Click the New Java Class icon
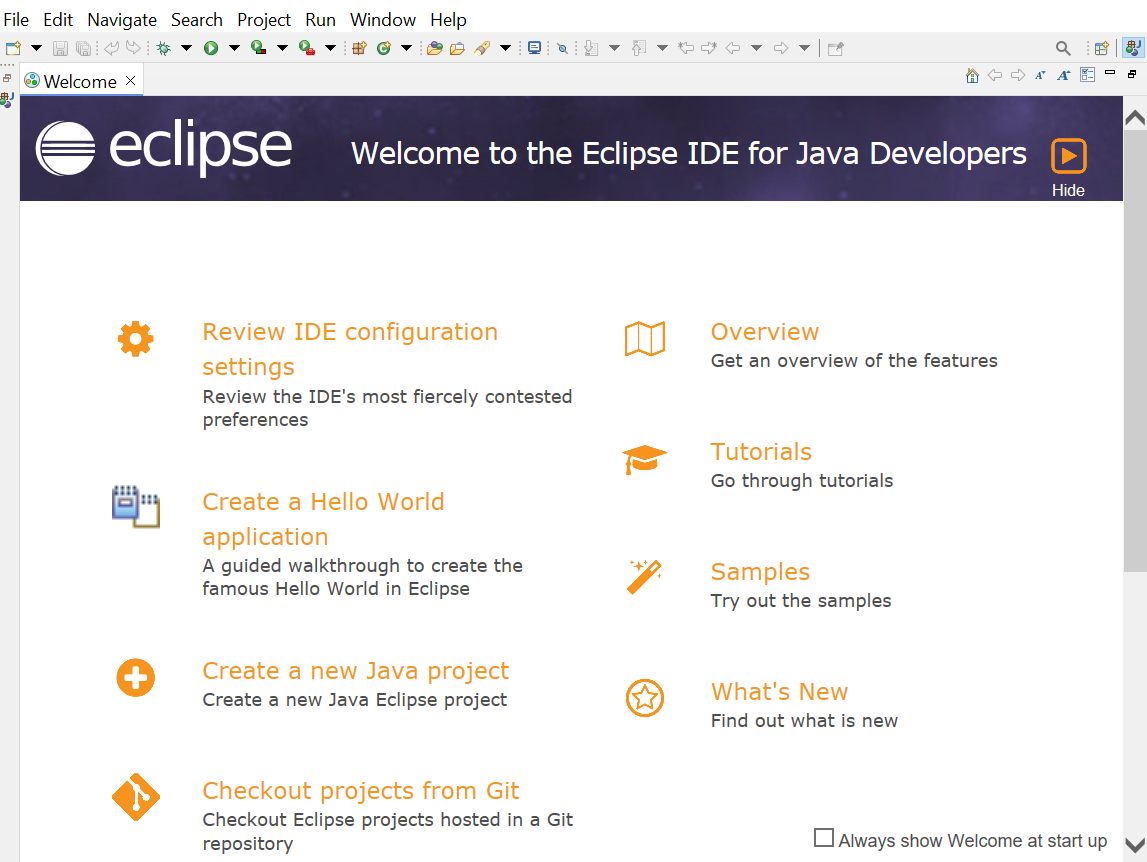This screenshot has width=1147, height=862. coord(383,48)
